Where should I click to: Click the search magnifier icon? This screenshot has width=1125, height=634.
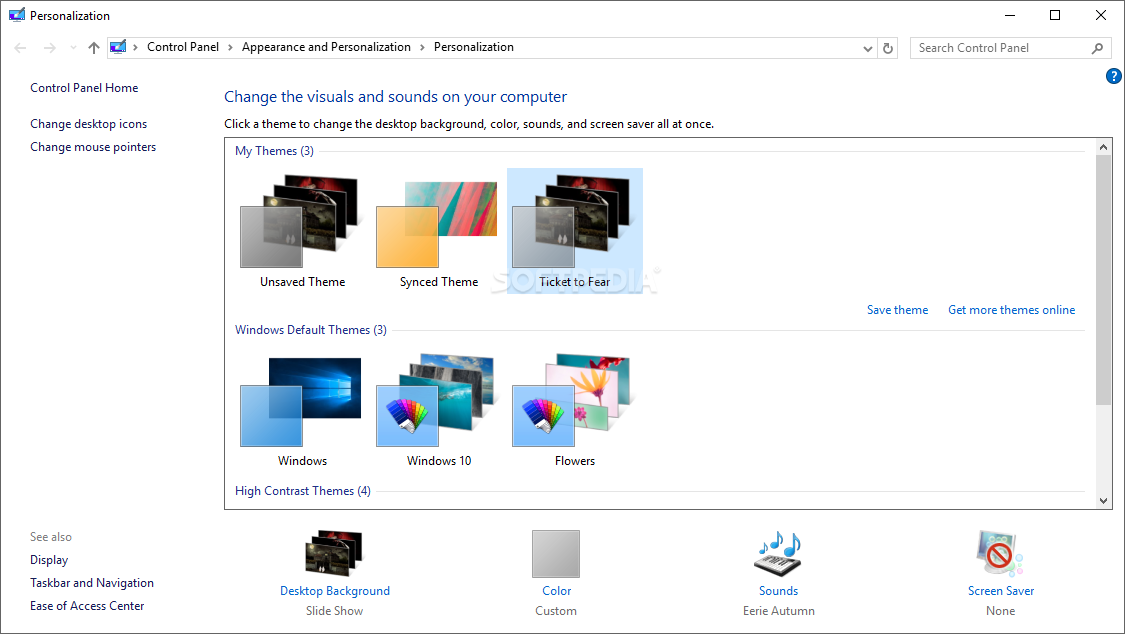1097,48
